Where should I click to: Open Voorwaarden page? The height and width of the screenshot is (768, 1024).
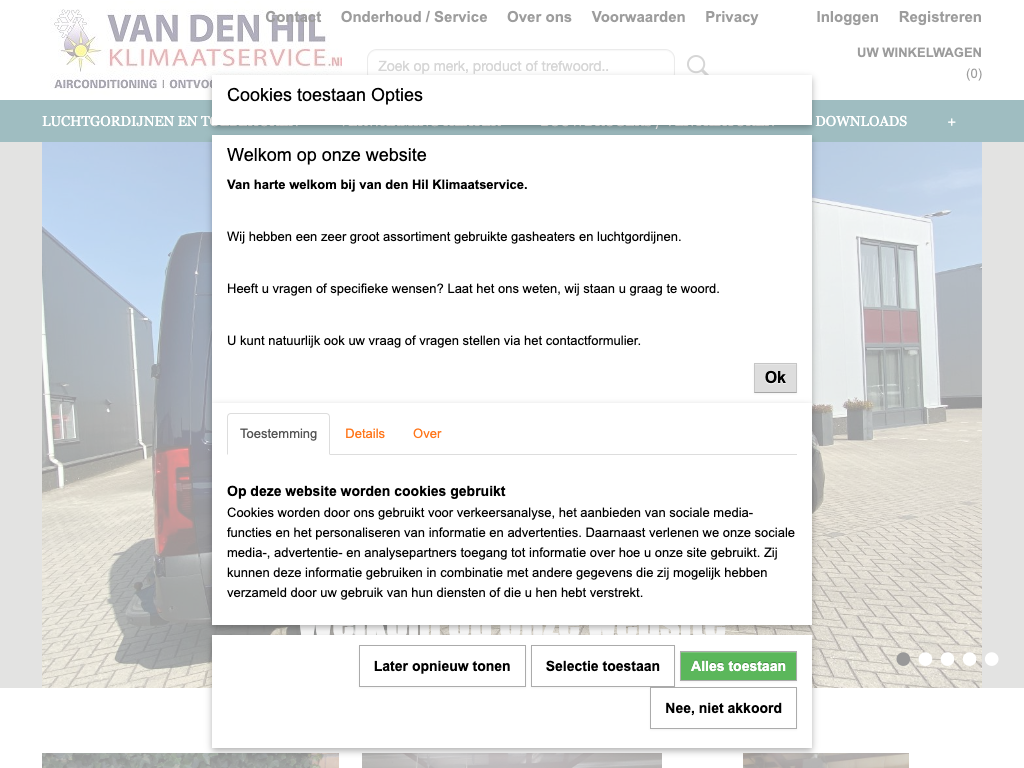pyautogui.click(x=639, y=17)
